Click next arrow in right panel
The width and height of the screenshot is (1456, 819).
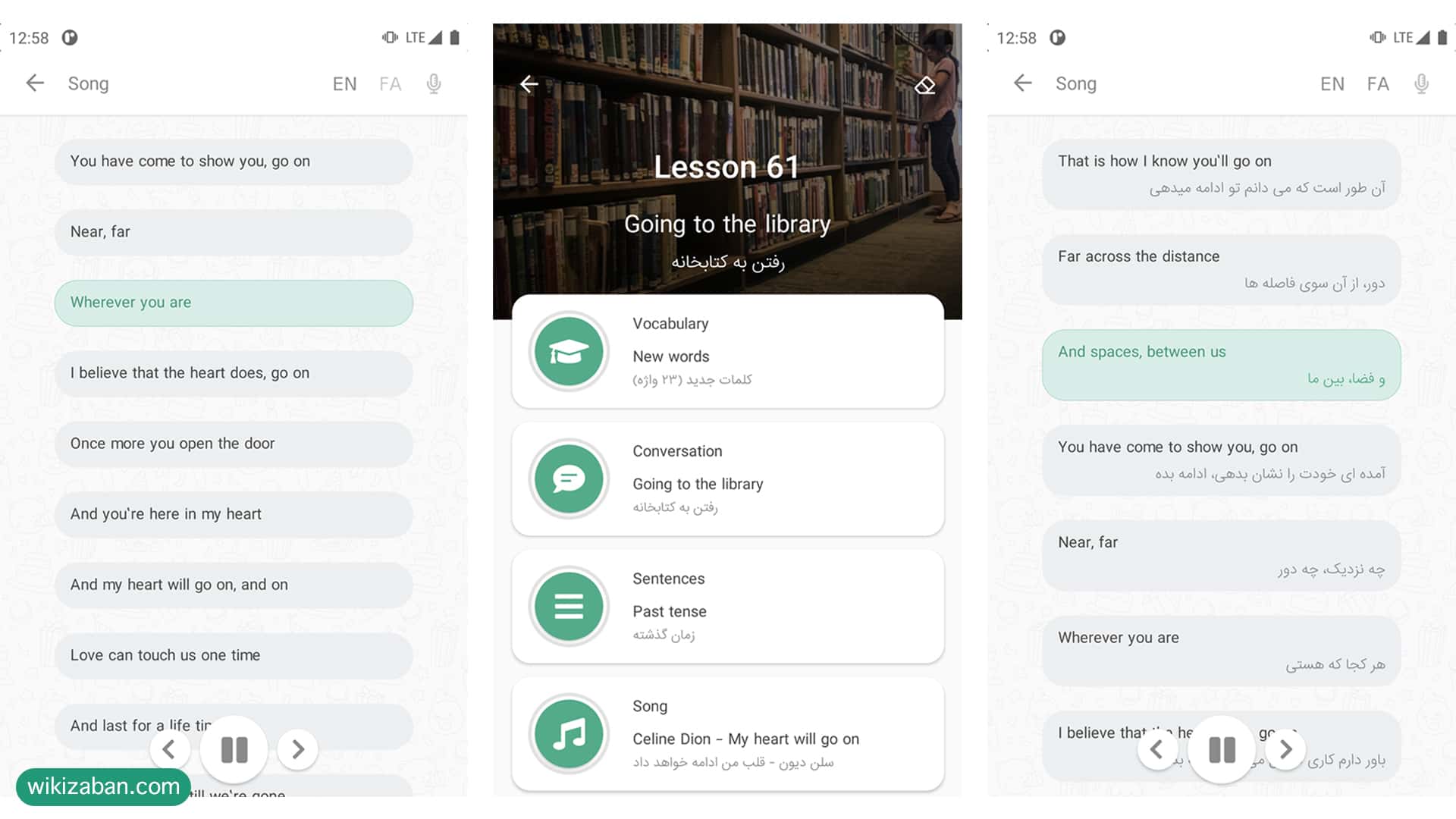[1285, 748]
